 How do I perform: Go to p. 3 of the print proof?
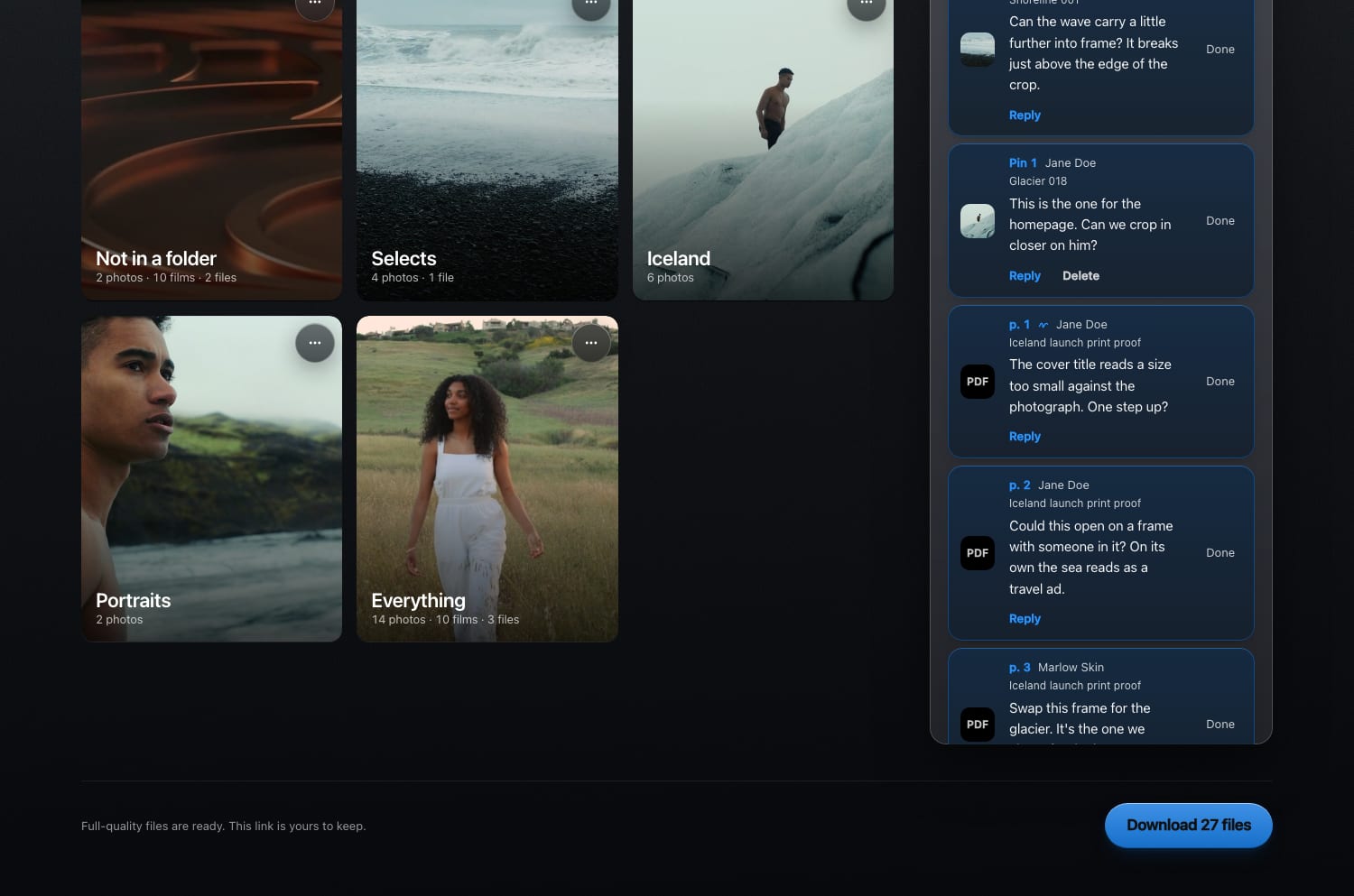pyautogui.click(x=1019, y=668)
